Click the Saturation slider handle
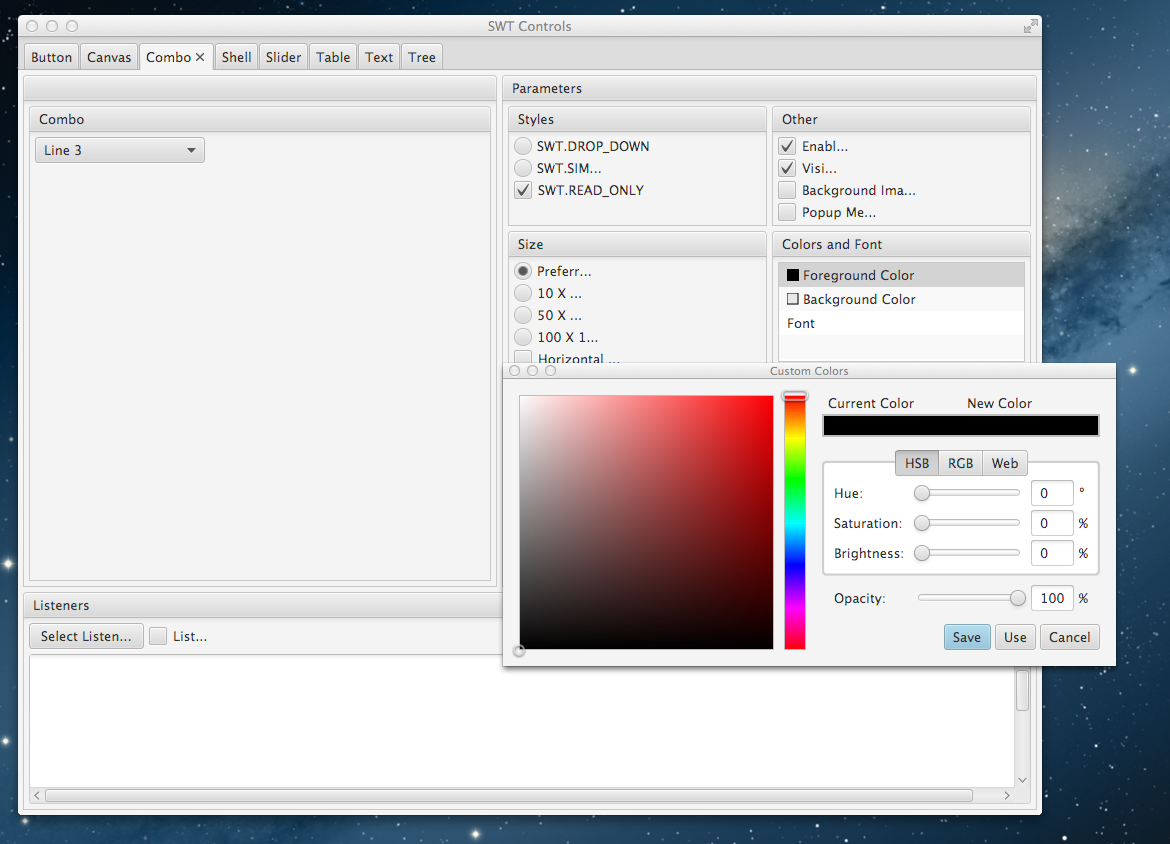Viewport: 1170px width, 844px height. click(x=922, y=523)
